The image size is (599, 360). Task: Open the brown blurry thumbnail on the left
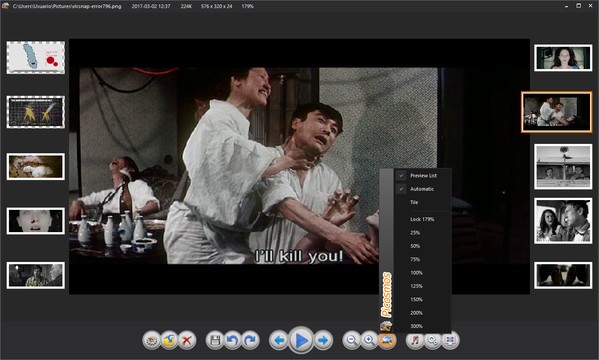tap(36, 167)
